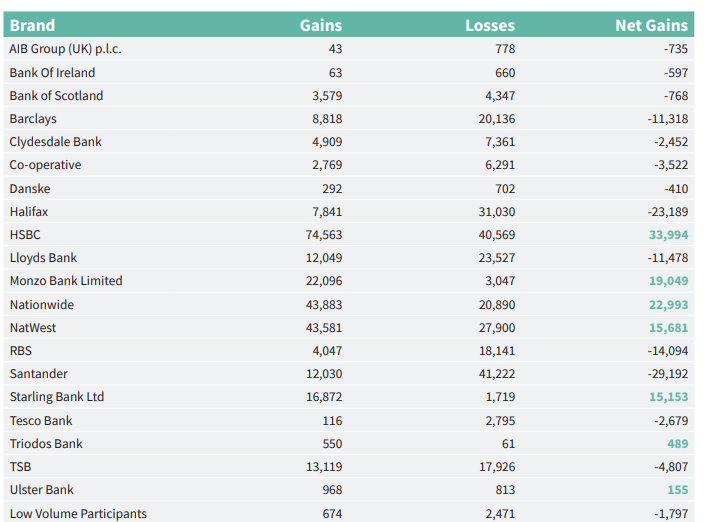Select the Tesco Bank brand cell
720x522 pixels.
click(x=41, y=421)
